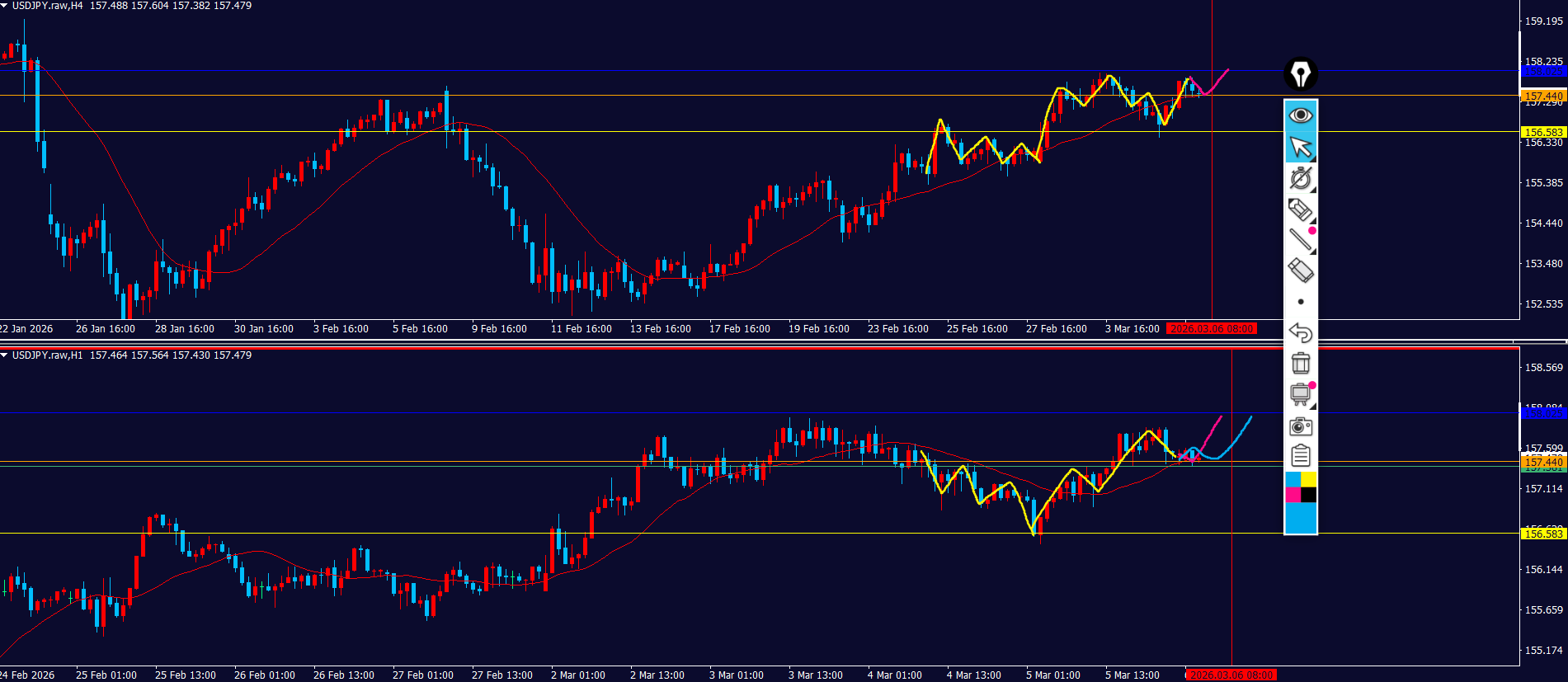Select the highlighter marker tool
Screen dimensions: 1568x682
click(1300, 209)
